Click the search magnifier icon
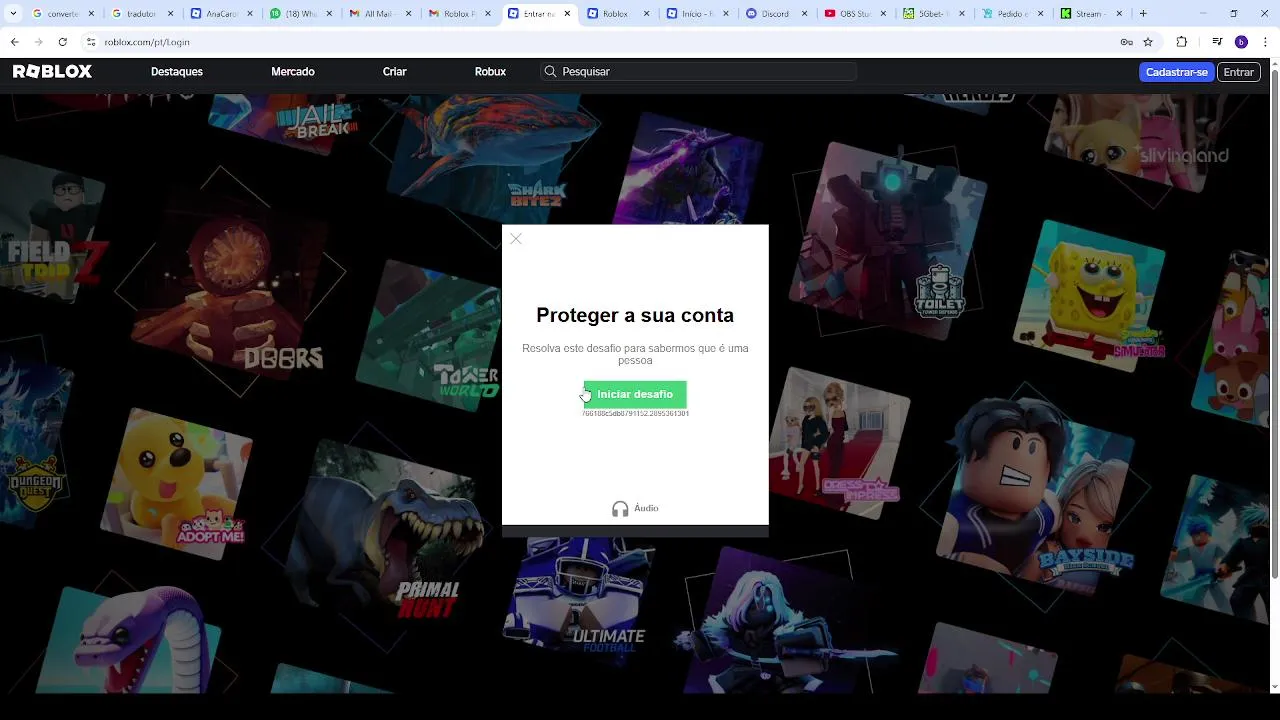1280x720 pixels. (550, 72)
